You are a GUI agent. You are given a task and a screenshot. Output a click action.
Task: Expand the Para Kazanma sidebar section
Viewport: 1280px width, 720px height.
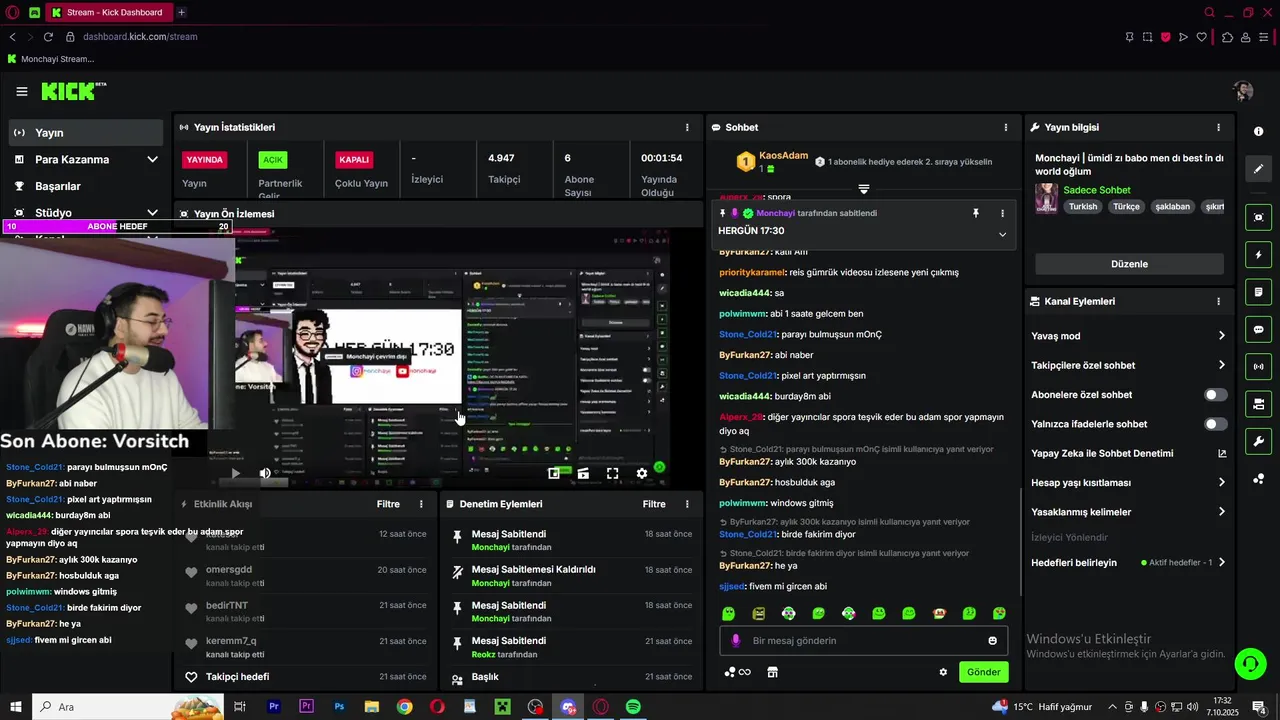152,159
